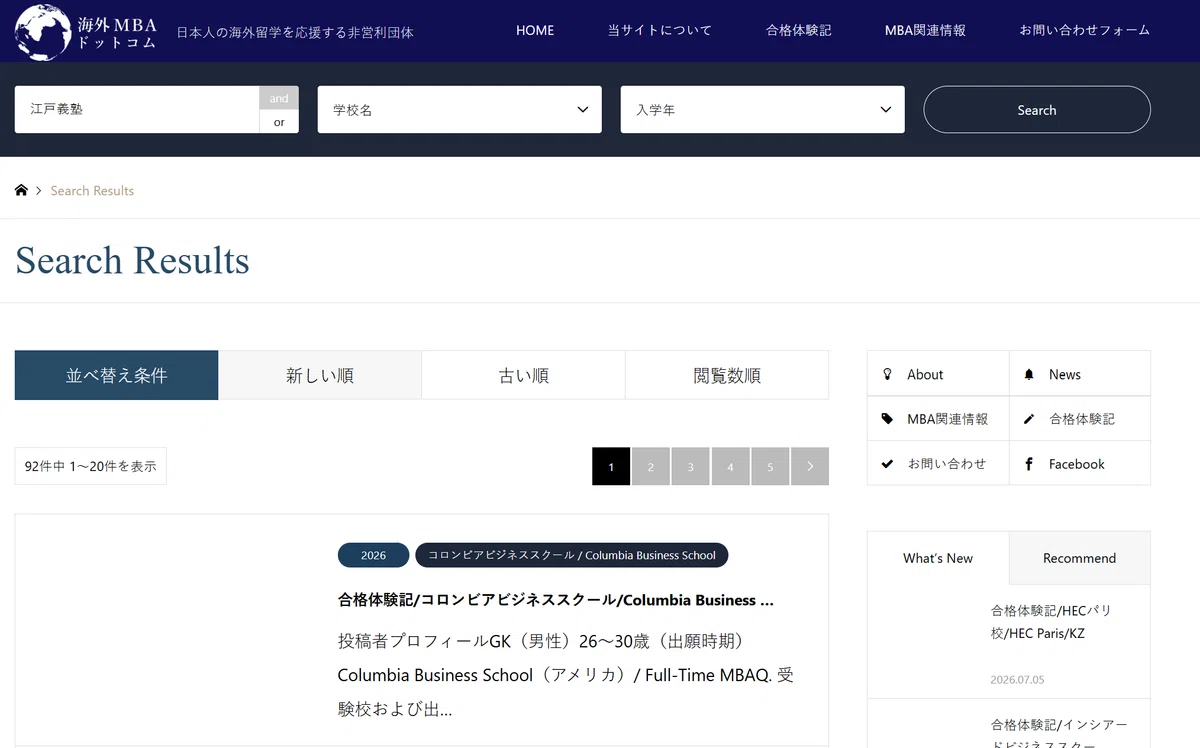Open the 合格体験記/インシアード What's New article
The image size is (1200, 748).
pyautogui.click(x=1059, y=735)
